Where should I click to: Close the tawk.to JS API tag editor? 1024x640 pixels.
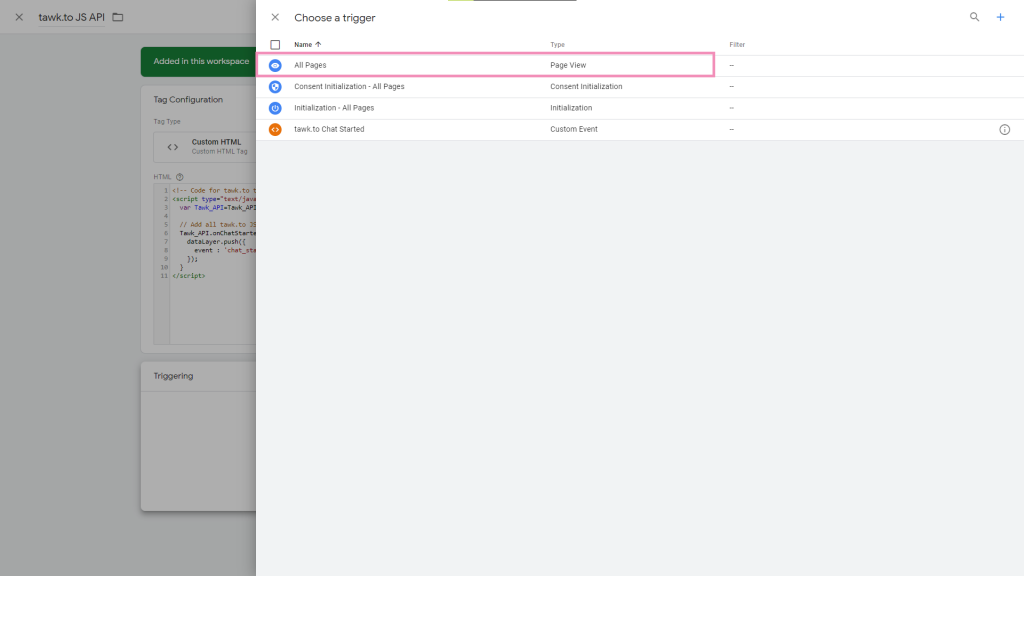click(19, 18)
